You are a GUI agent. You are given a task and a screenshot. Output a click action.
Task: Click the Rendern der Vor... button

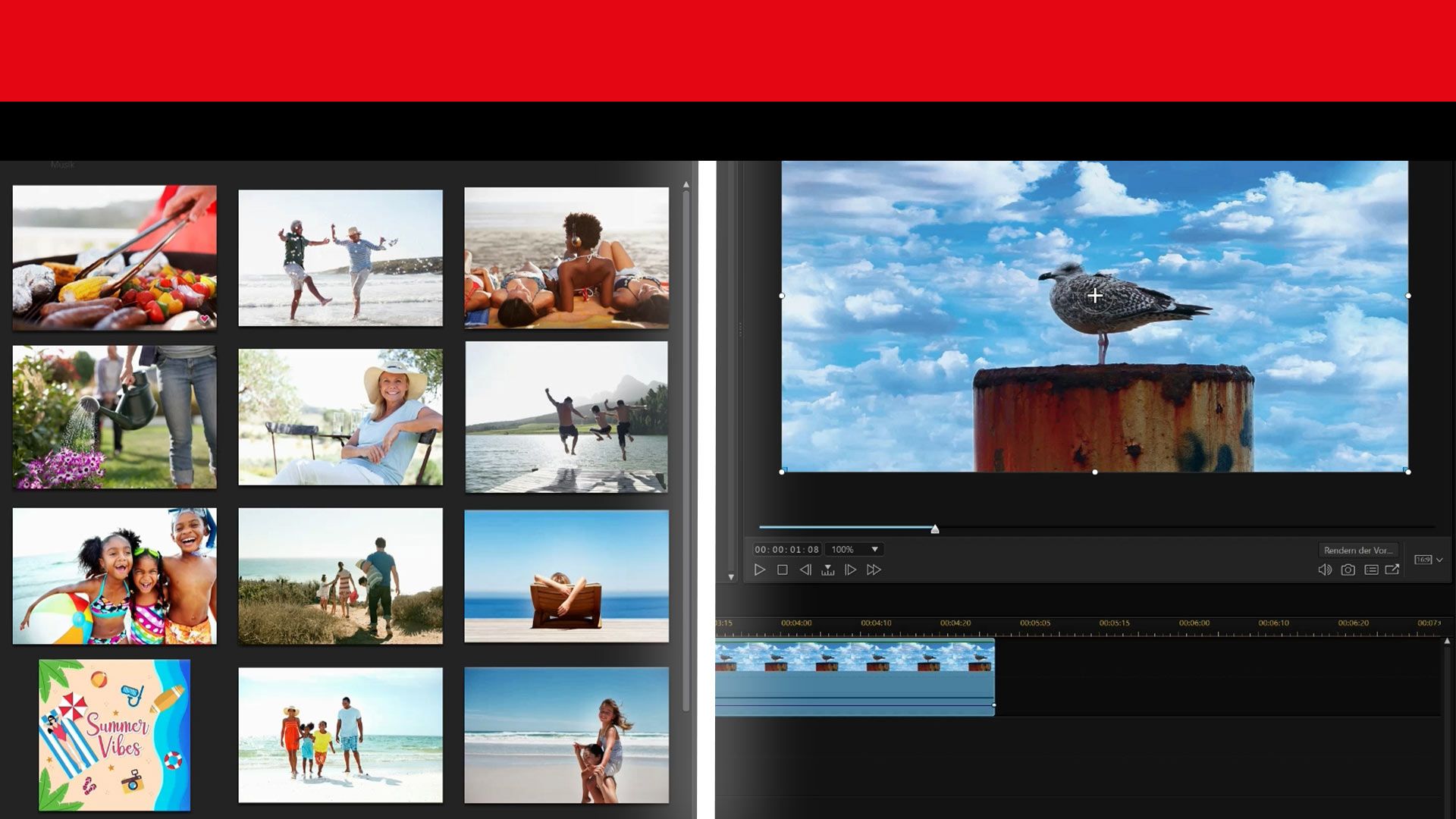[1357, 550]
